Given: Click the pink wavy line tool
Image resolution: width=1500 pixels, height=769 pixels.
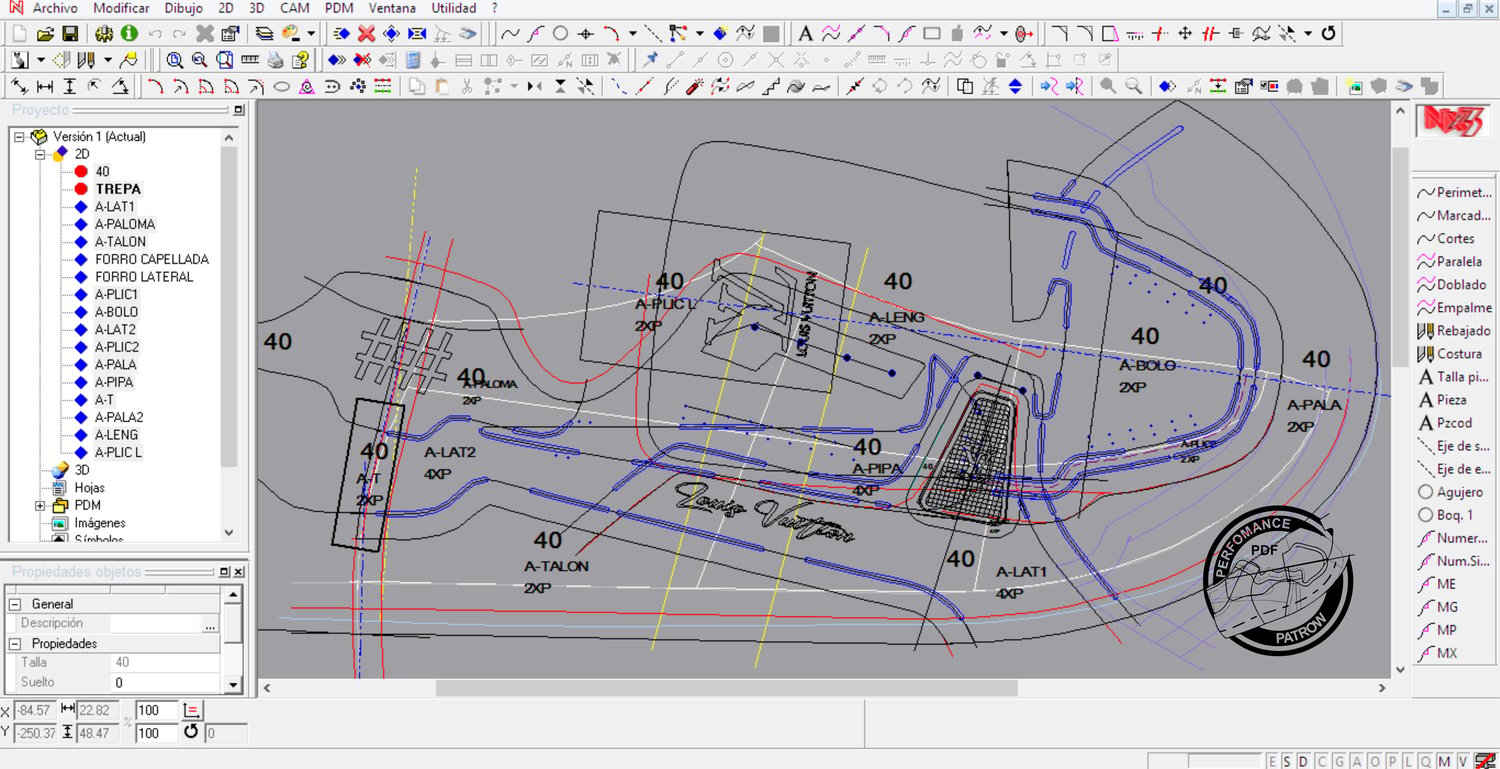Looking at the screenshot, I should pyautogui.click(x=831, y=34).
